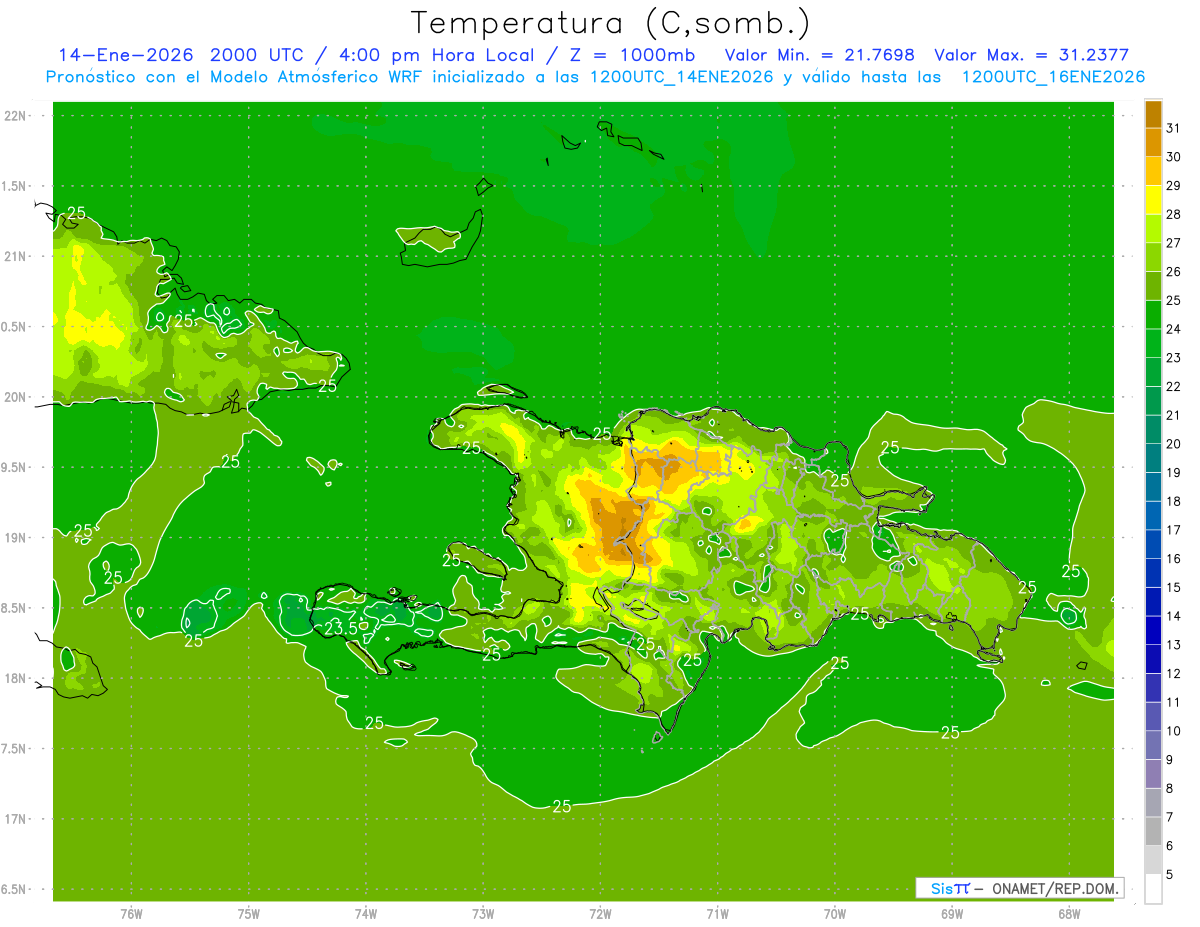Click the '71W' longitude axis label
This screenshot has width=1200, height=927.
click(717, 914)
